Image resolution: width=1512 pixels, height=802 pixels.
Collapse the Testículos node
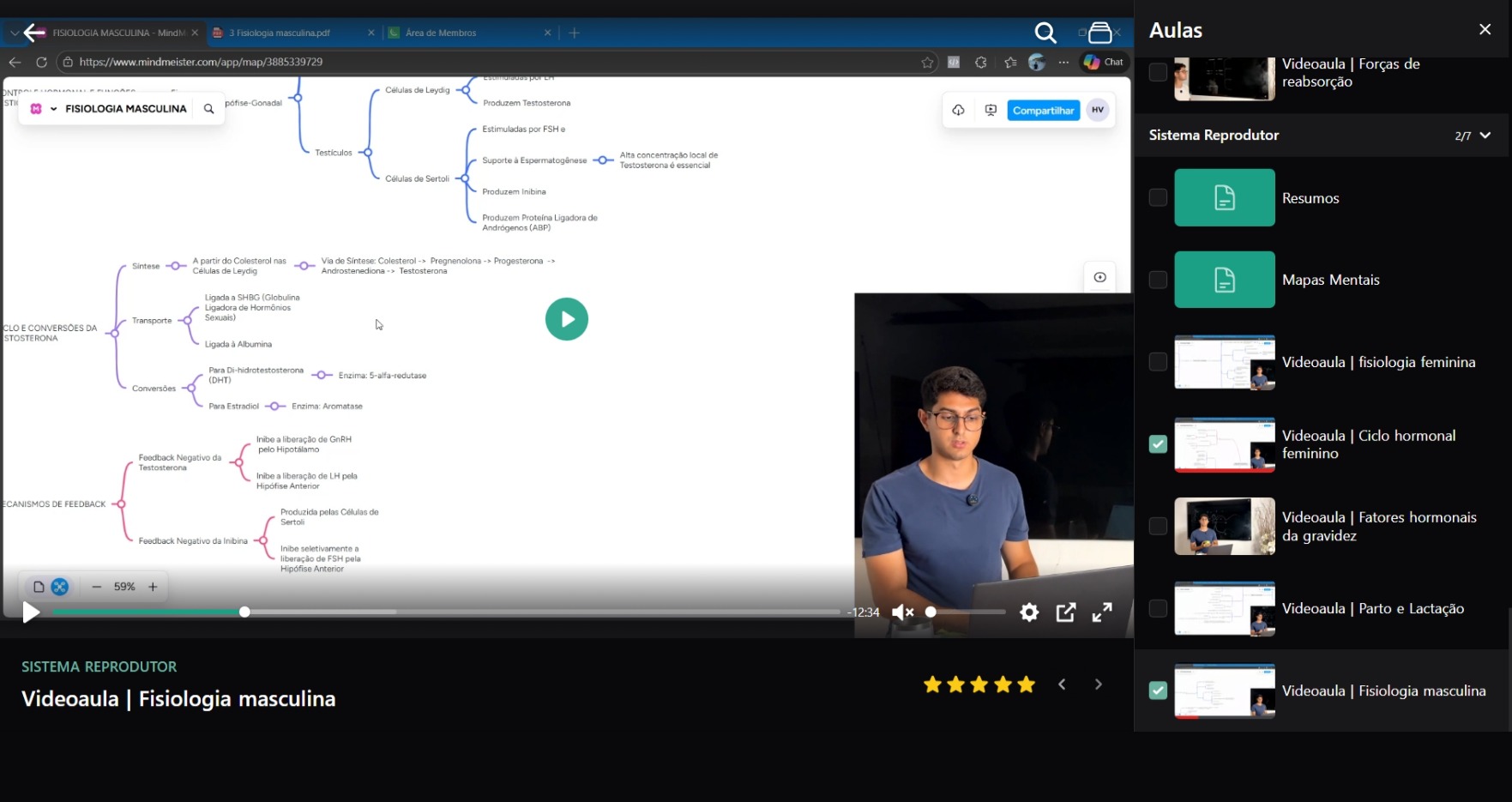click(x=367, y=153)
